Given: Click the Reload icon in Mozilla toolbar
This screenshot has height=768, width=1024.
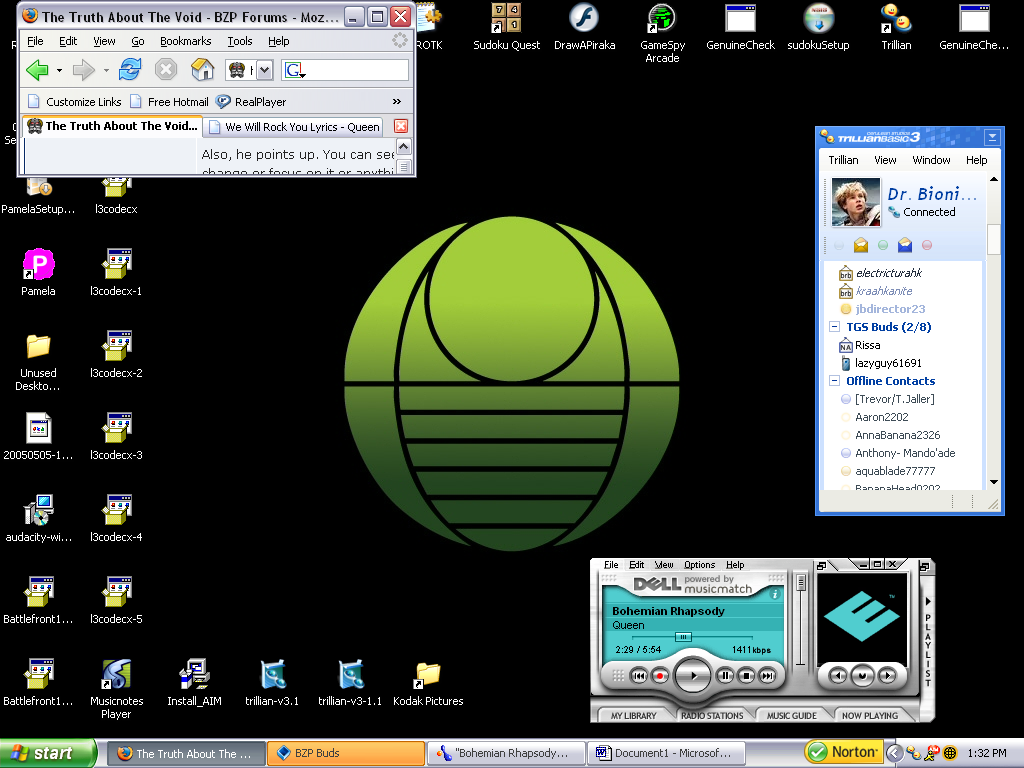Looking at the screenshot, I should (128, 70).
